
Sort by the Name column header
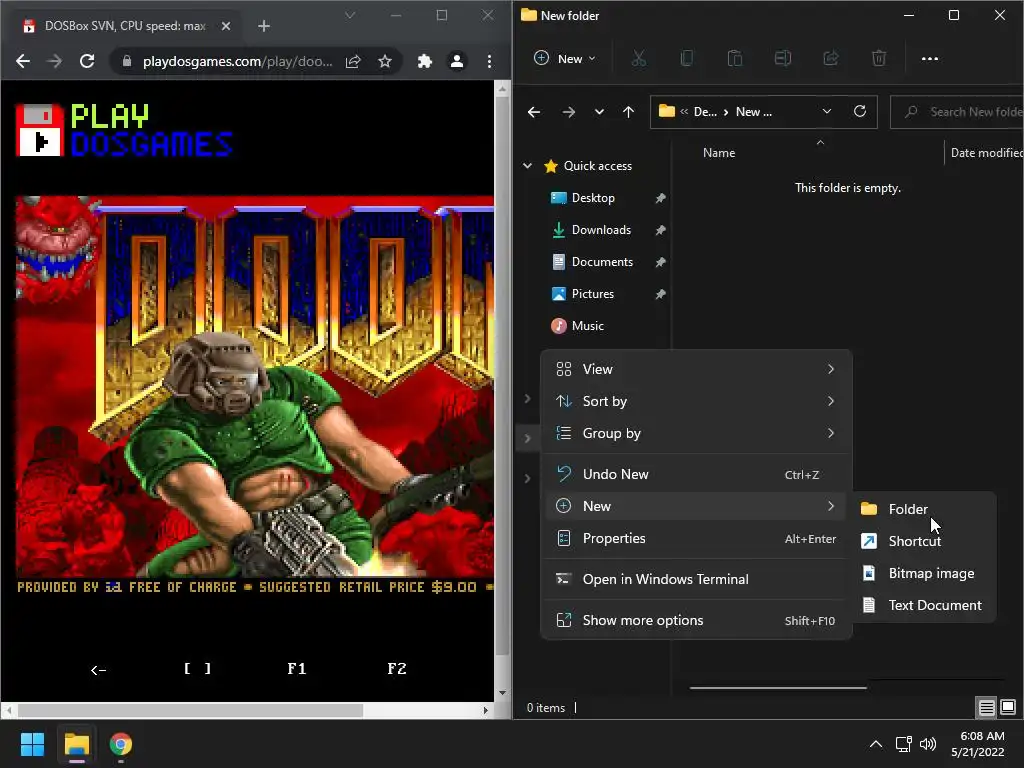pos(718,153)
